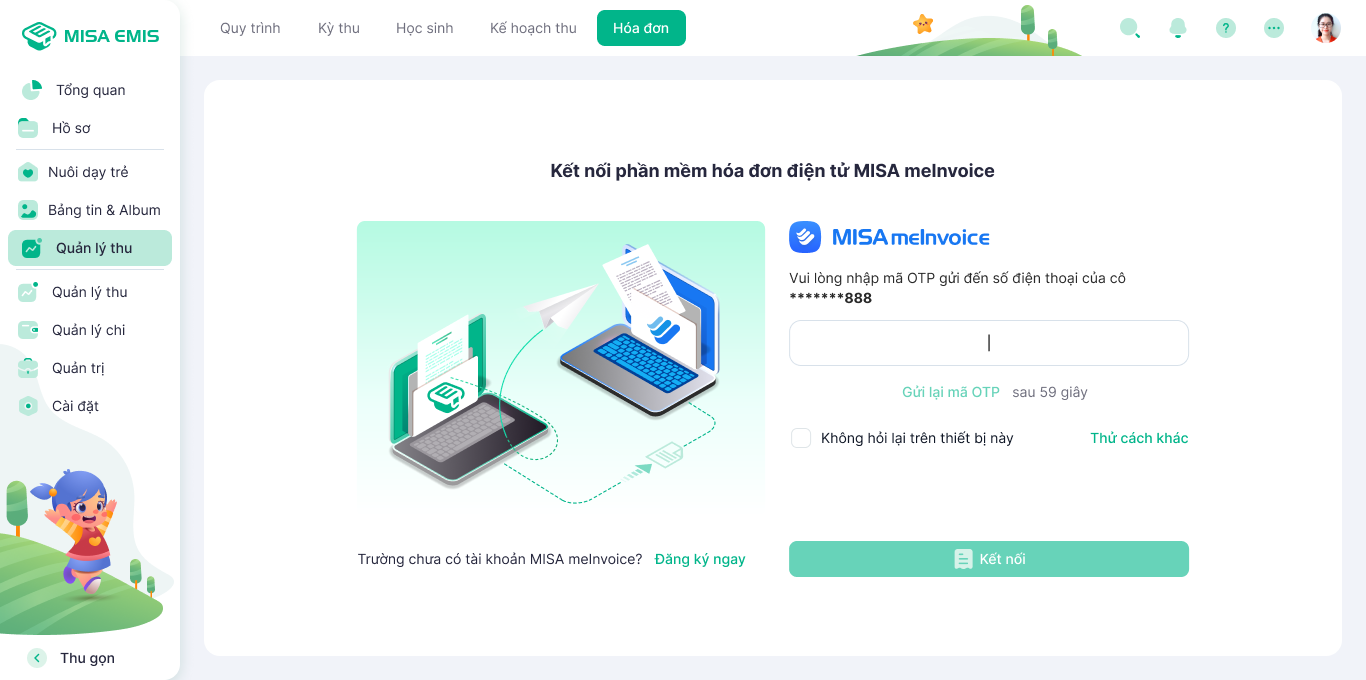Viewport: 1366px width, 680px height.
Task: Open the search magnifier icon
Action: (x=1129, y=28)
